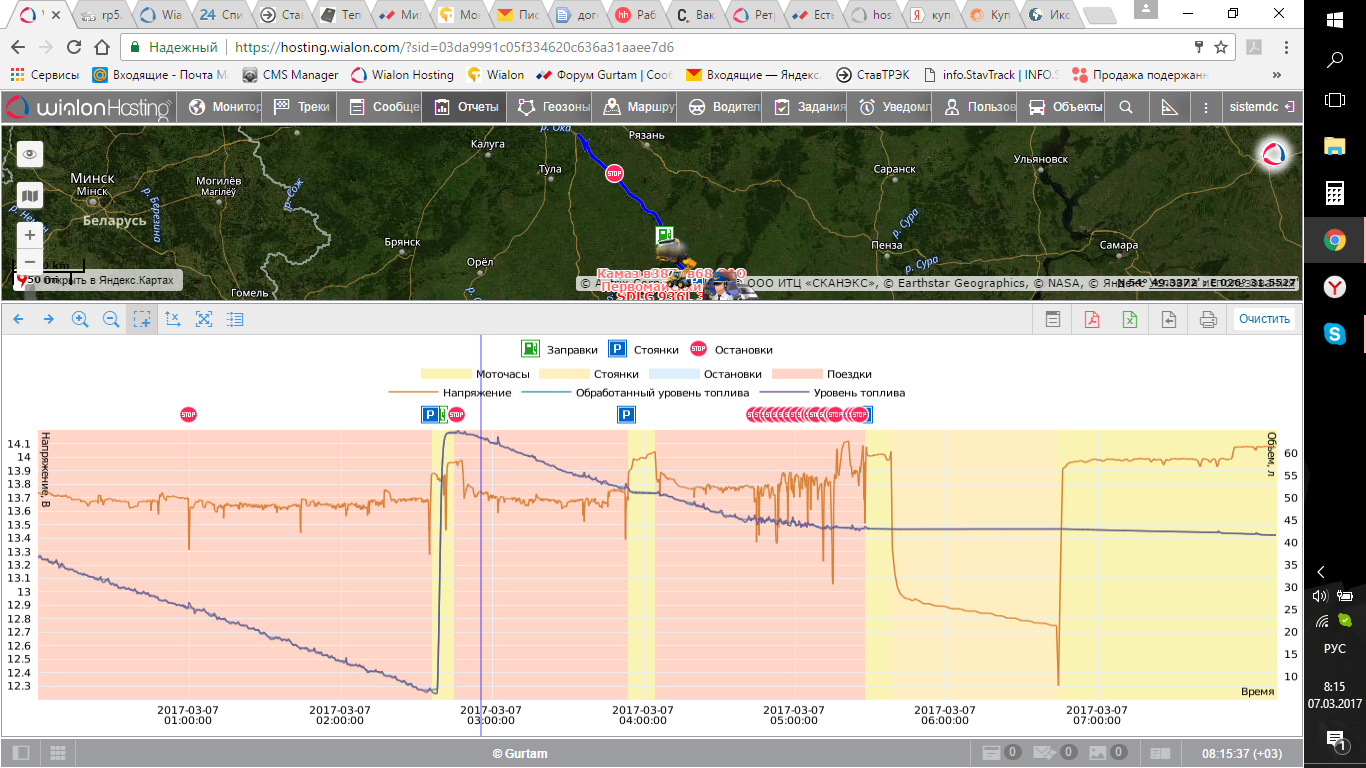Click the Windows taskbar Calculator icon
This screenshot has height=768, width=1366.
1334,193
